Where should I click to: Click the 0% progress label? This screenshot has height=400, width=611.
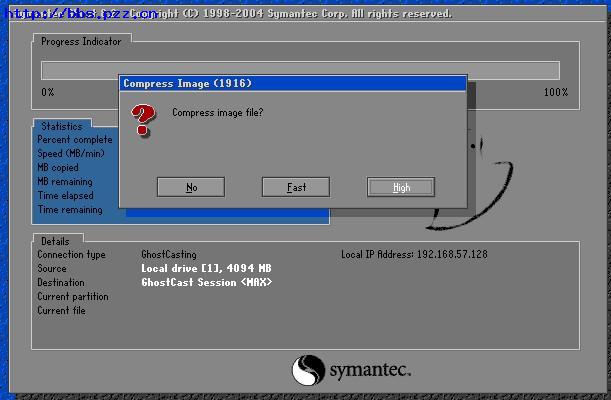click(48, 92)
